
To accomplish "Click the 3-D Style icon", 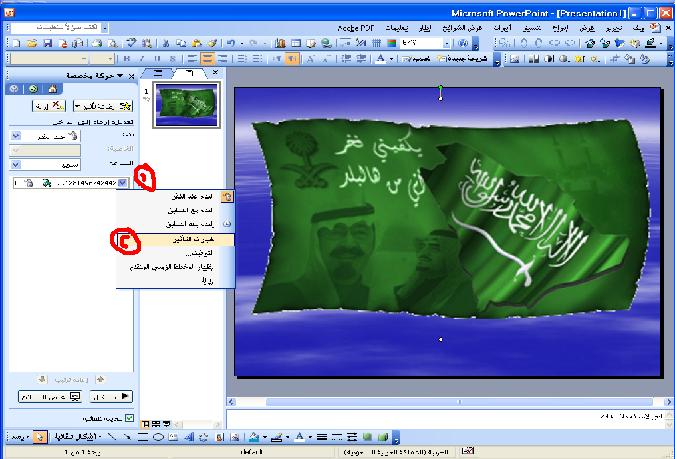I will (x=383, y=437).
